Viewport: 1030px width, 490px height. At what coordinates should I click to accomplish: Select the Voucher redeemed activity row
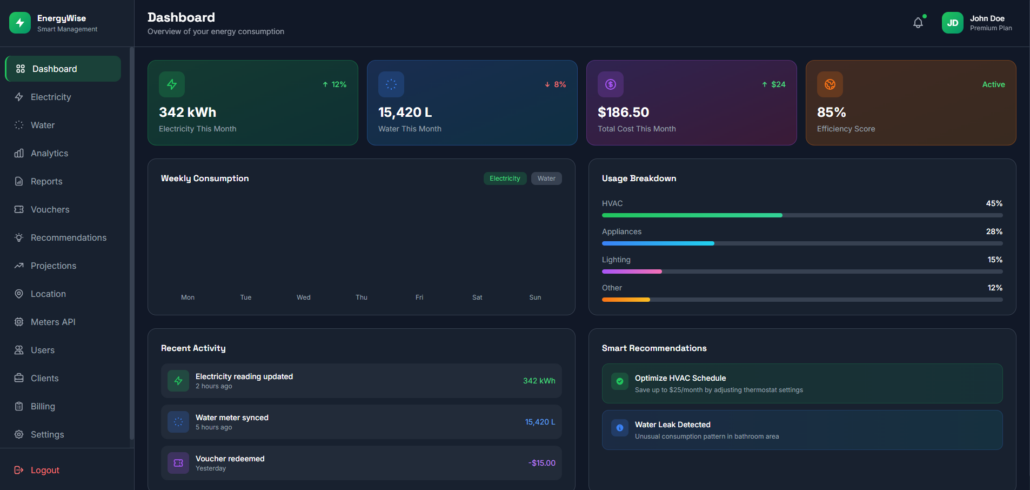pyautogui.click(x=361, y=463)
